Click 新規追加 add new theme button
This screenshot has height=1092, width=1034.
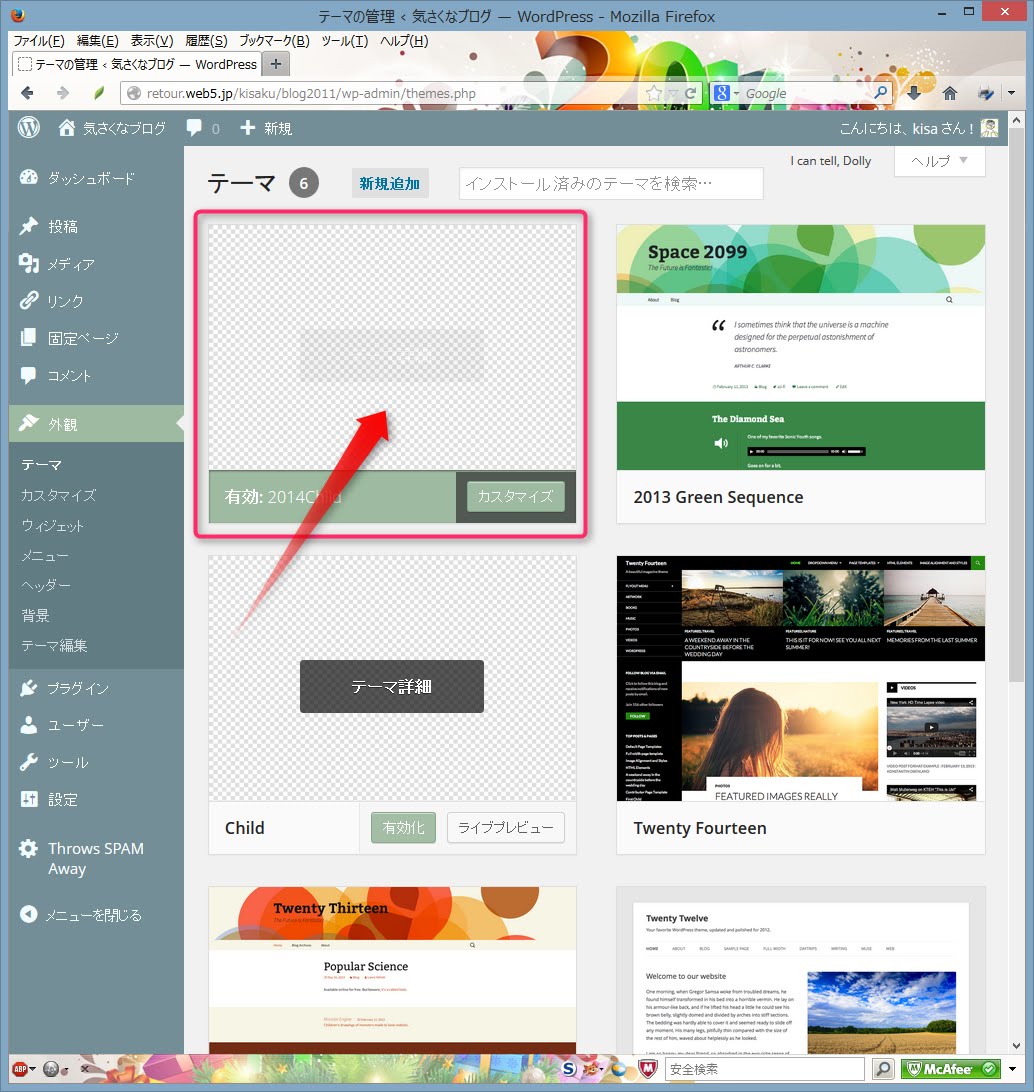(389, 183)
